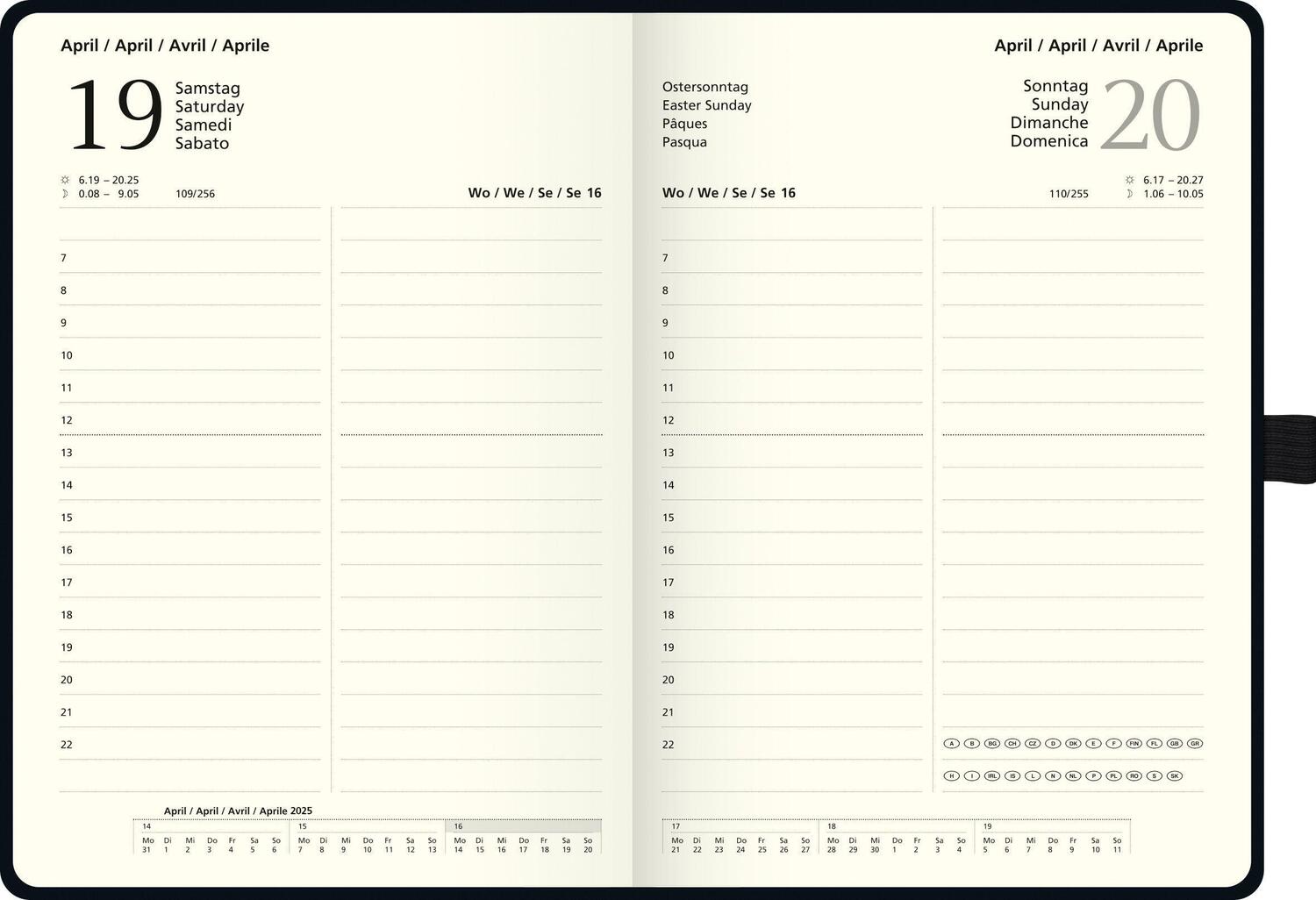Click the oval country code IRL
1316x900 pixels.
click(992, 776)
